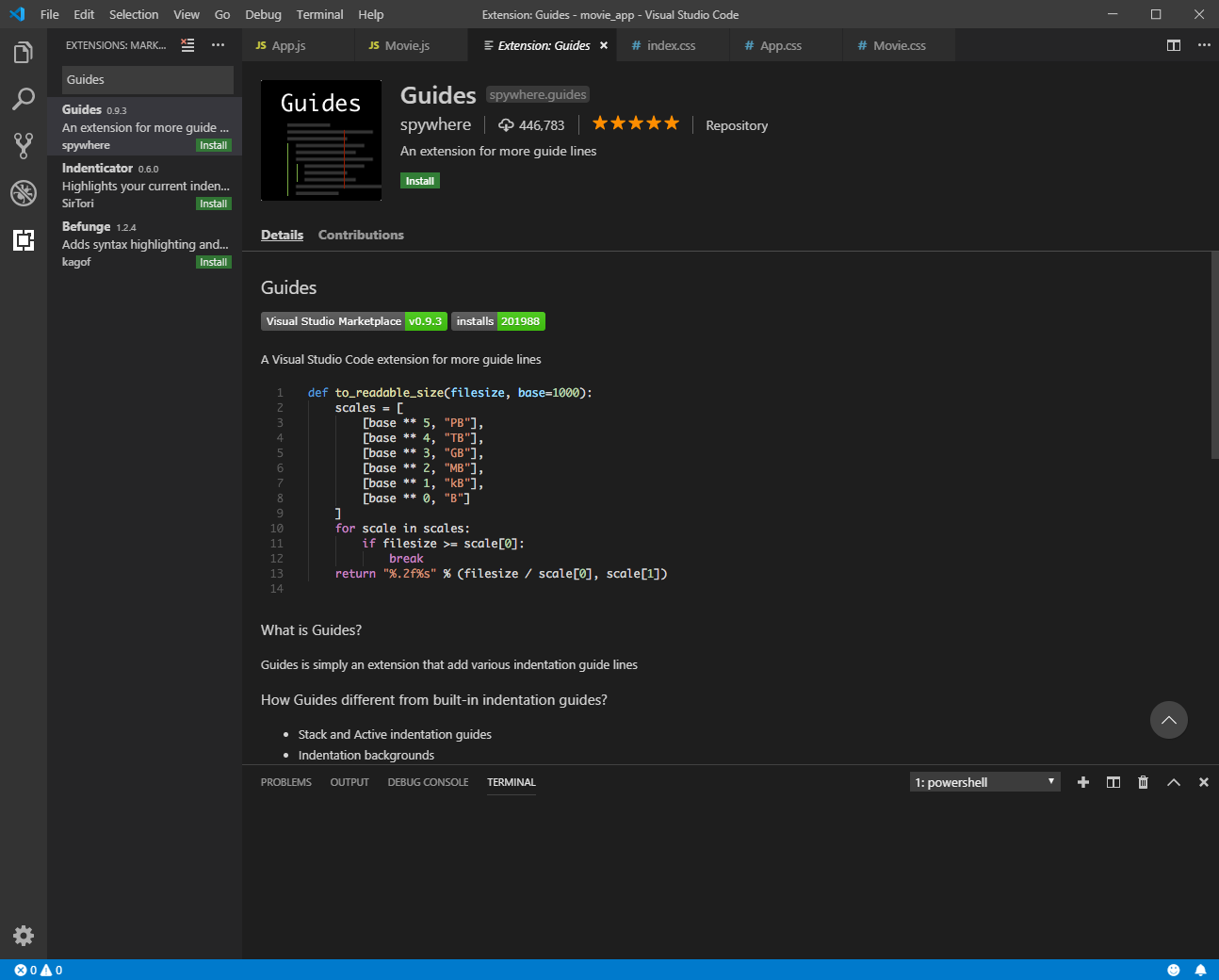Viewport: 1219px width, 980px height.
Task: Open the Debug menu
Action: point(263,14)
